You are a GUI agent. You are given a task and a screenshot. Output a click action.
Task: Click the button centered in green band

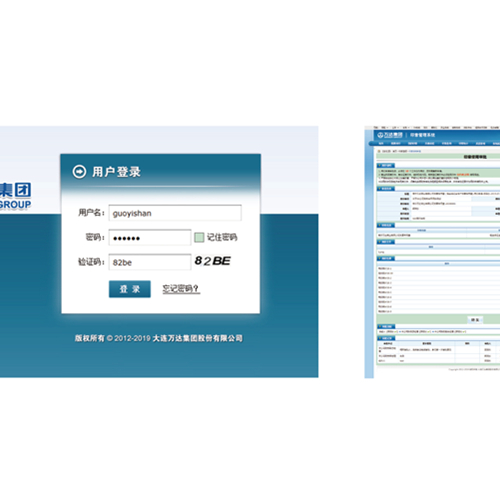point(475,320)
